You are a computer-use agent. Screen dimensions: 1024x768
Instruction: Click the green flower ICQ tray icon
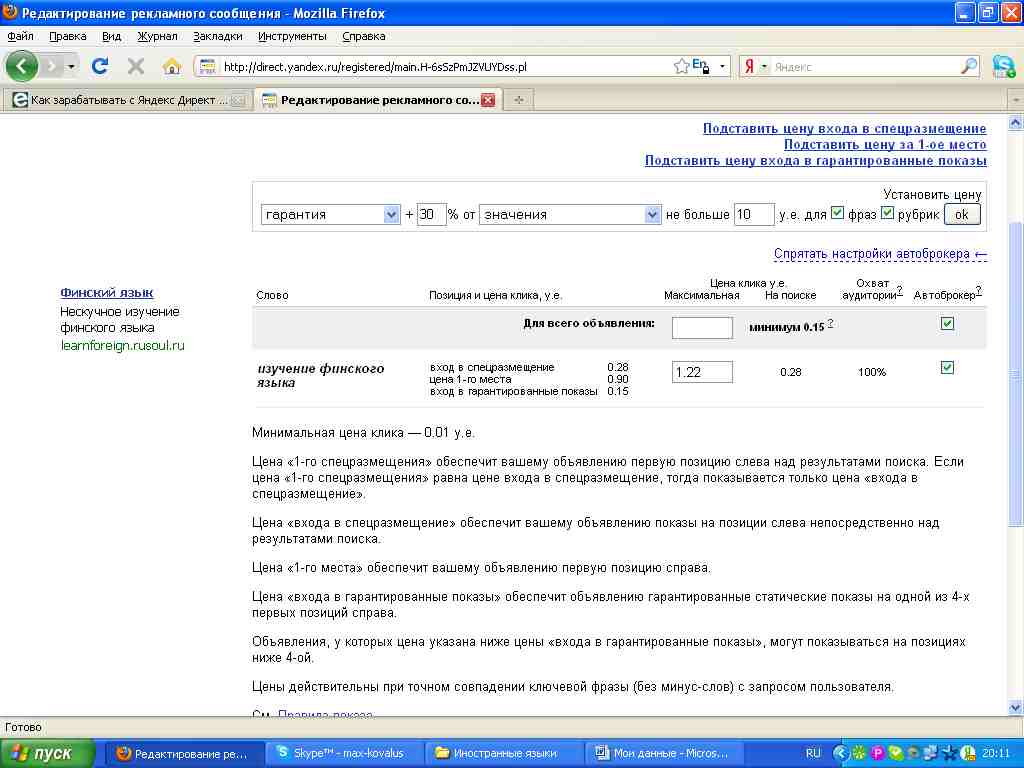pos(859,753)
